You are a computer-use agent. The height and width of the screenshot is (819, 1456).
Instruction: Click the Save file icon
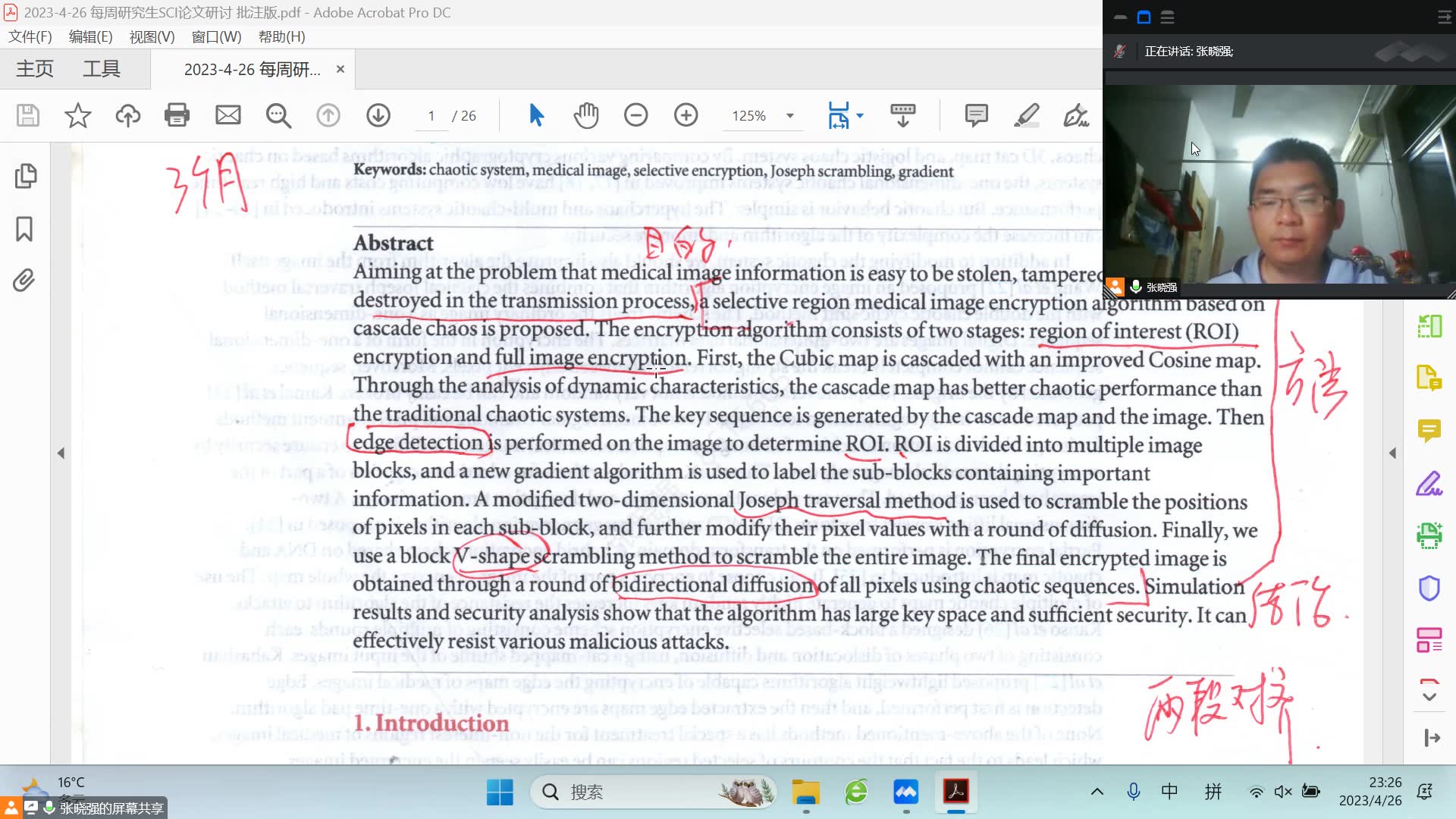point(28,115)
